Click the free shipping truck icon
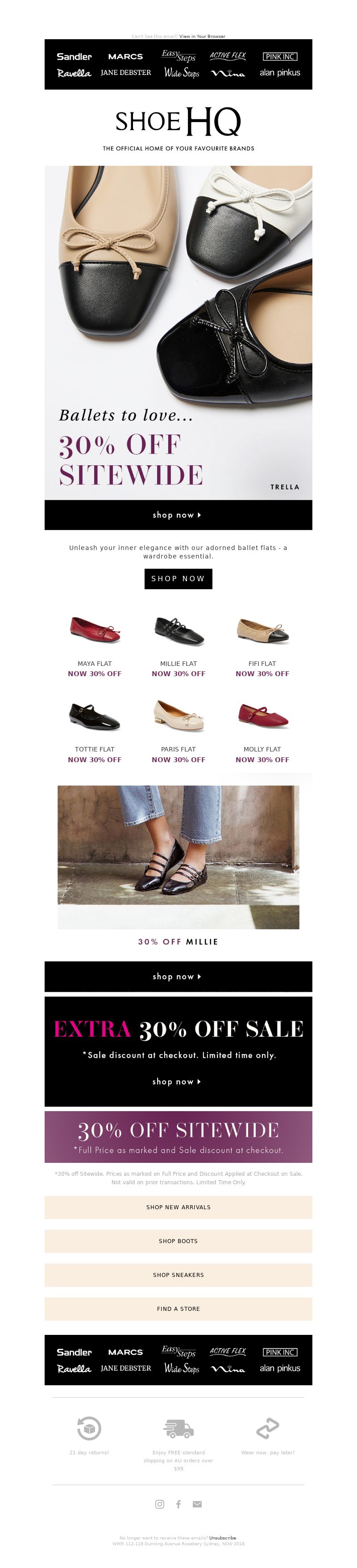Image resolution: width=357 pixels, height=1568 pixels. (x=178, y=1428)
